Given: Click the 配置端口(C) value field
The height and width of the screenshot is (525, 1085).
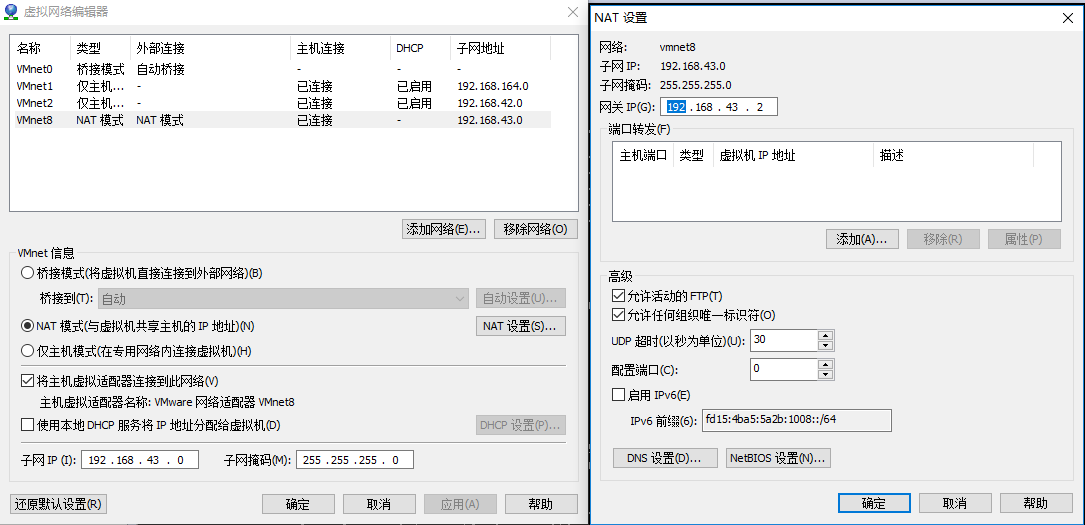Looking at the screenshot, I should pos(784,369).
